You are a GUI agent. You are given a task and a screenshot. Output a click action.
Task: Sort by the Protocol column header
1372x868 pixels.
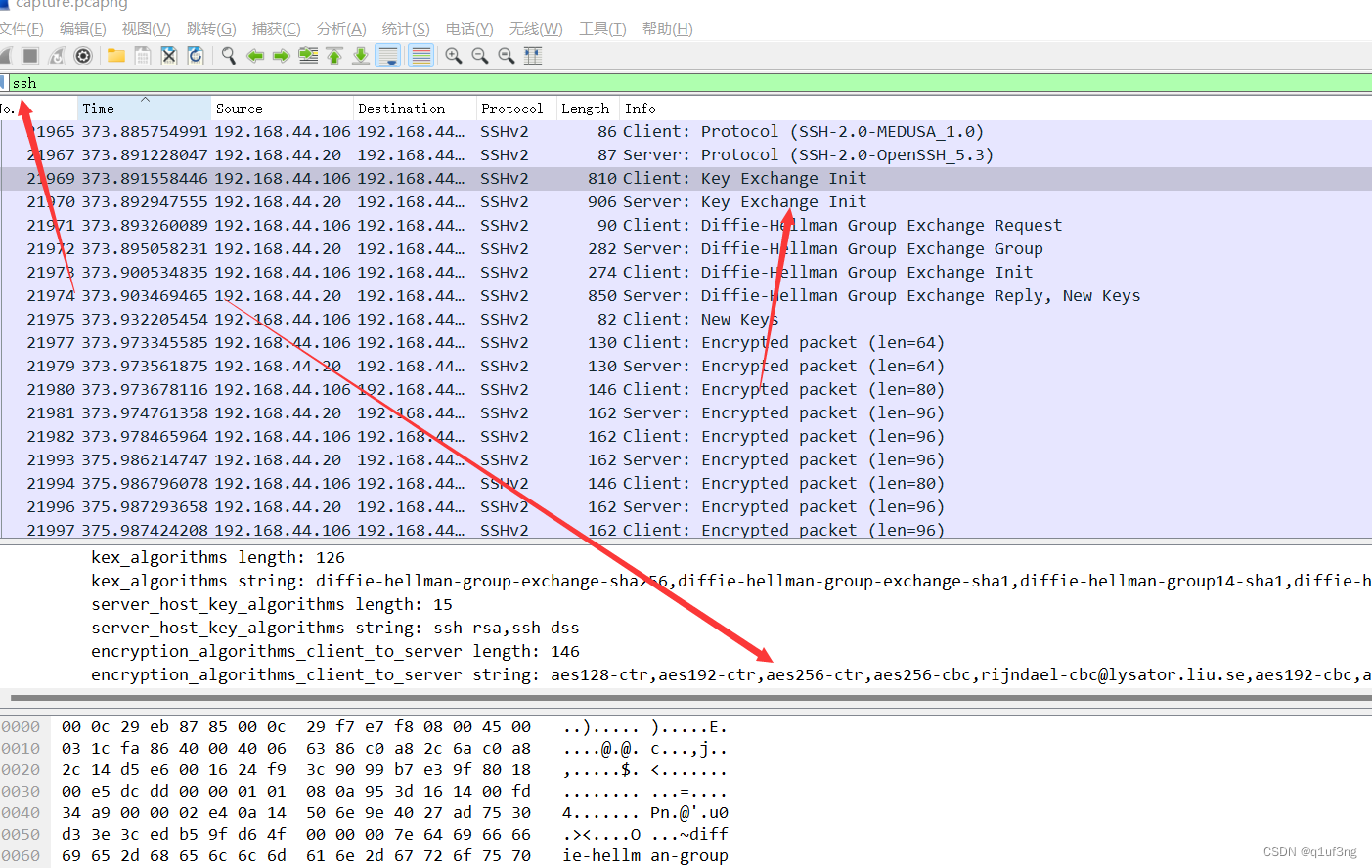(515, 108)
